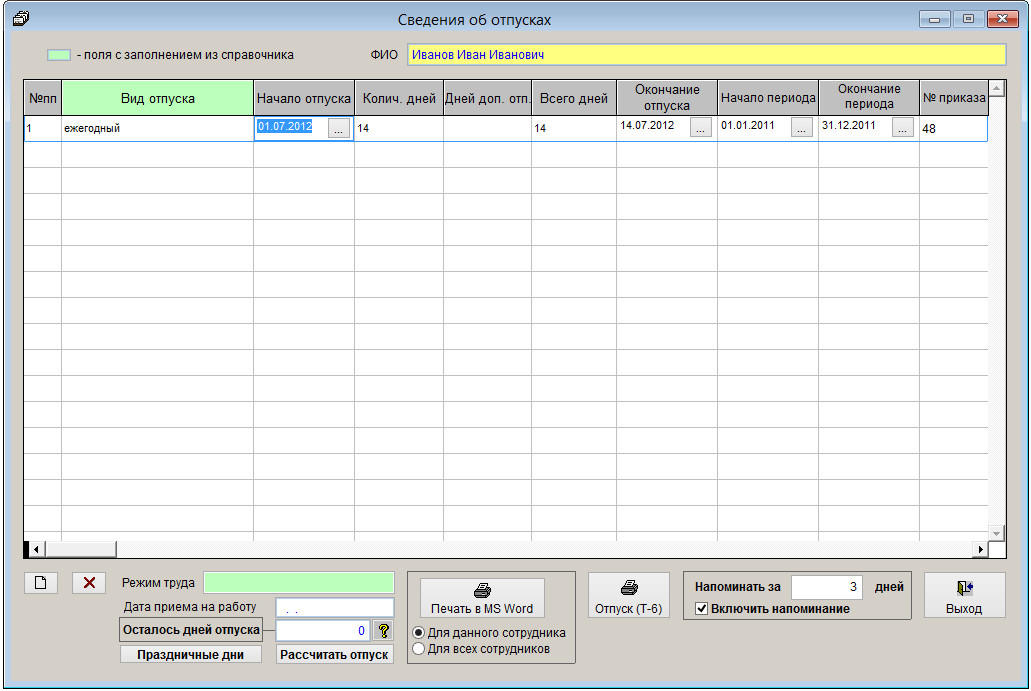
Task: Click empty Дней доп. отп. cell in row 1
Action: point(487,128)
